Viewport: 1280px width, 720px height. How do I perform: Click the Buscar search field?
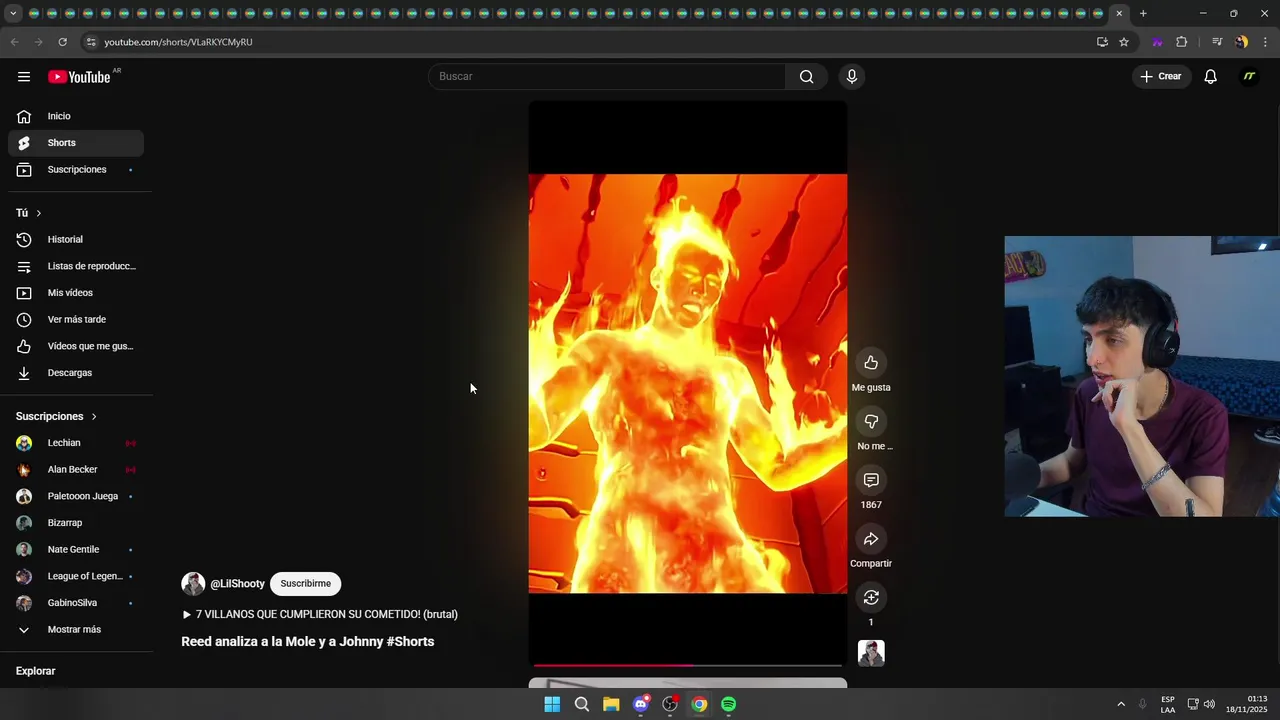click(x=607, y=77)
